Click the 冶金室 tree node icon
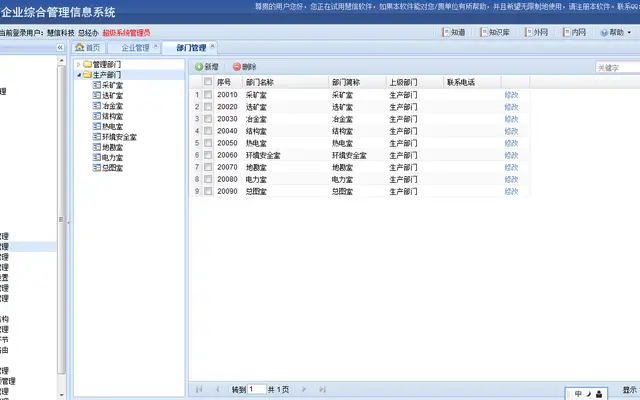640x400 pixels. pyautogui.click(x=97, y=106)
